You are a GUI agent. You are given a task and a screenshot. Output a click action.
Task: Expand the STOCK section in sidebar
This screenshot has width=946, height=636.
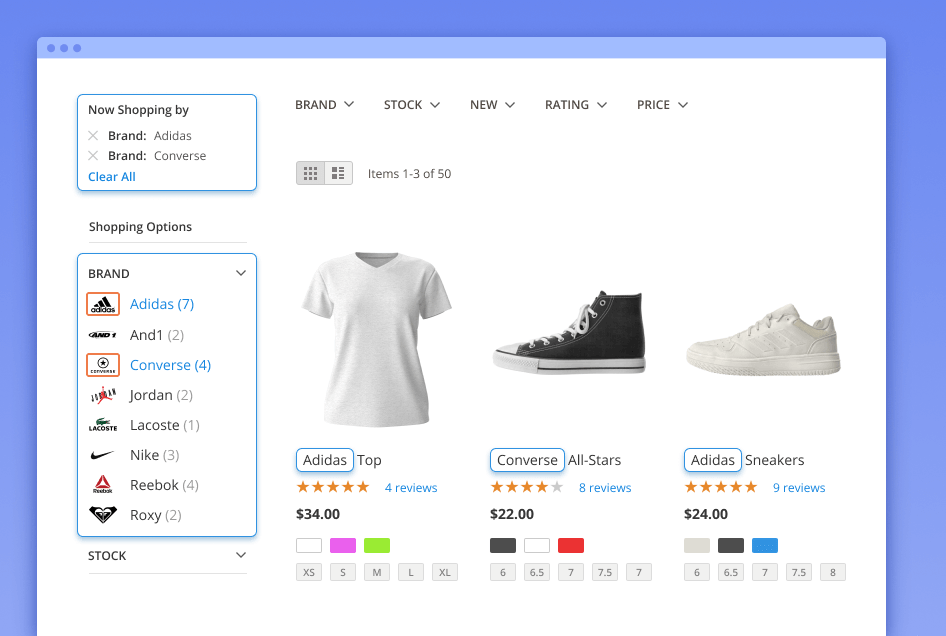(240, 555)
